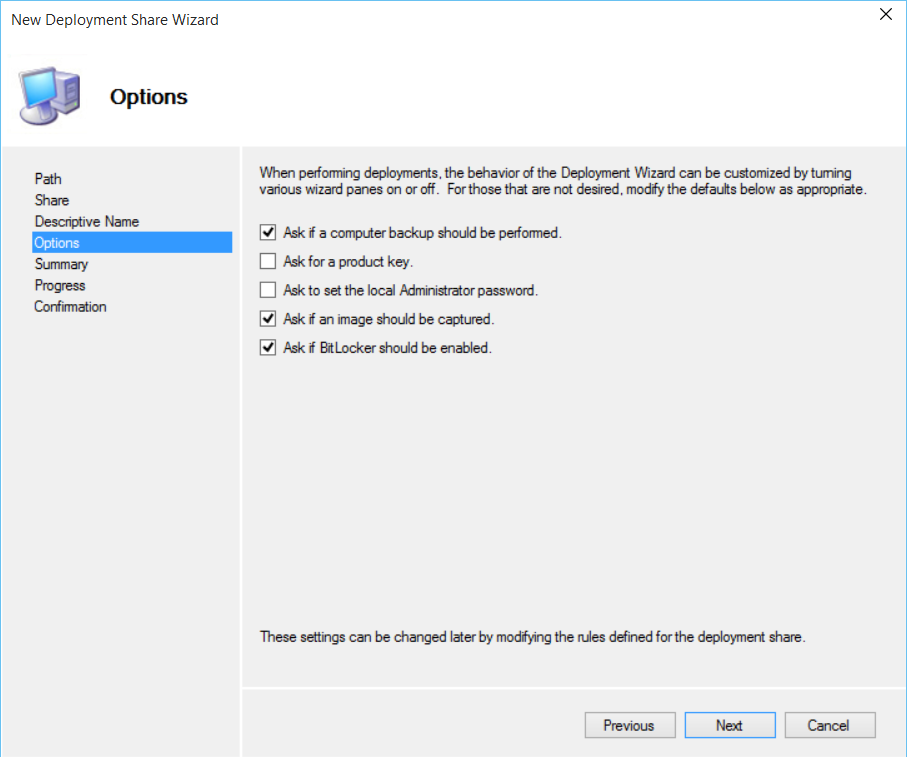This screenshot has width=907, height=757.
Task: Disable the image capture prompt checkbox
Action: pos(267,320)
